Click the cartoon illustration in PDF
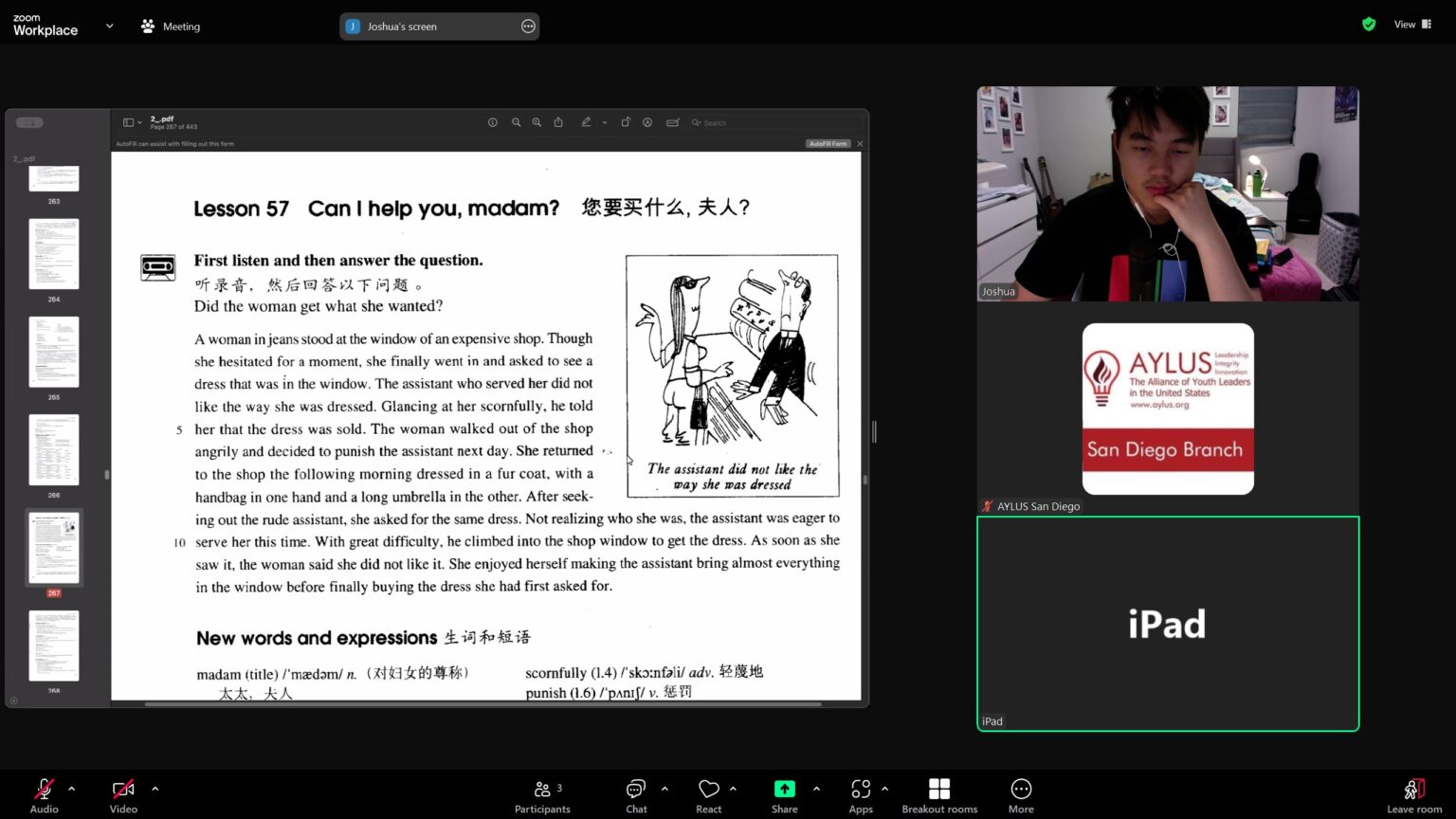Viewport: 1456px width, 819px height. point(733,375)
